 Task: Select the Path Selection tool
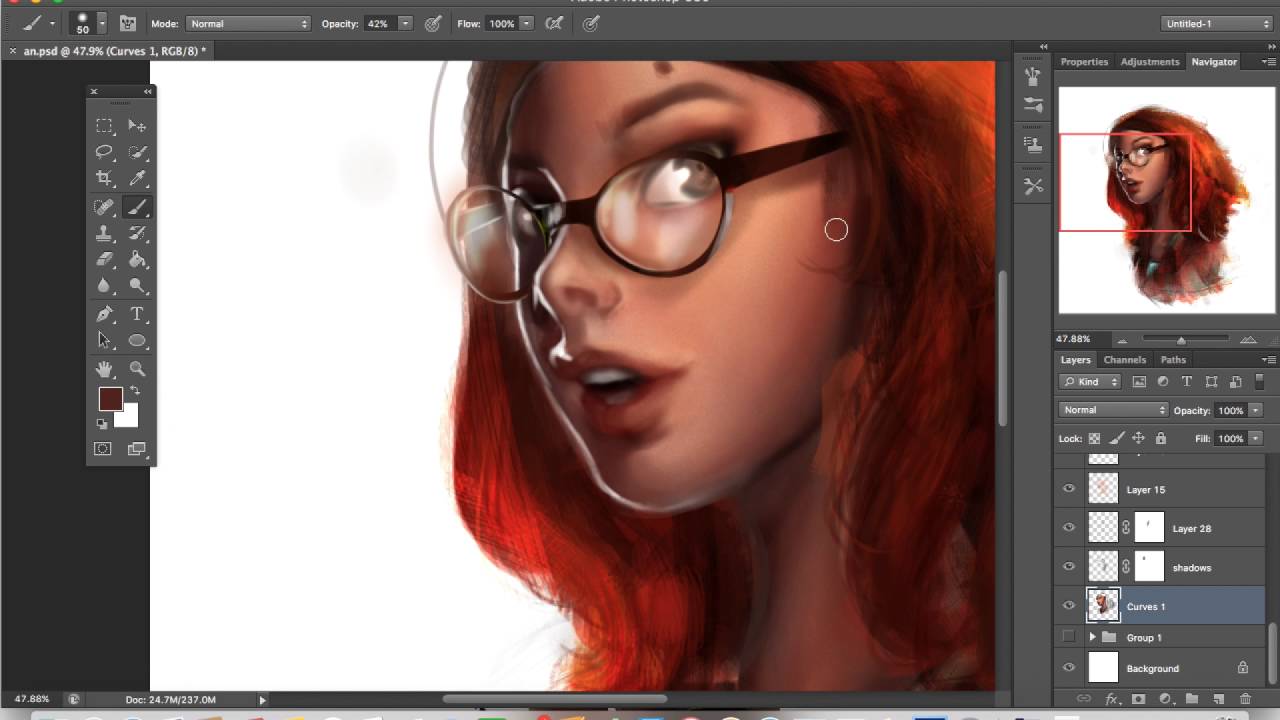(x=104, y=340)
